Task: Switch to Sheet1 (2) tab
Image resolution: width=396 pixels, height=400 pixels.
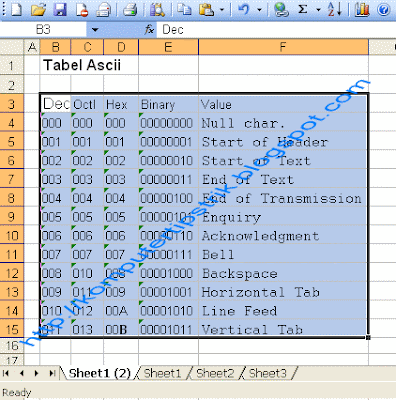Action: 99,373
